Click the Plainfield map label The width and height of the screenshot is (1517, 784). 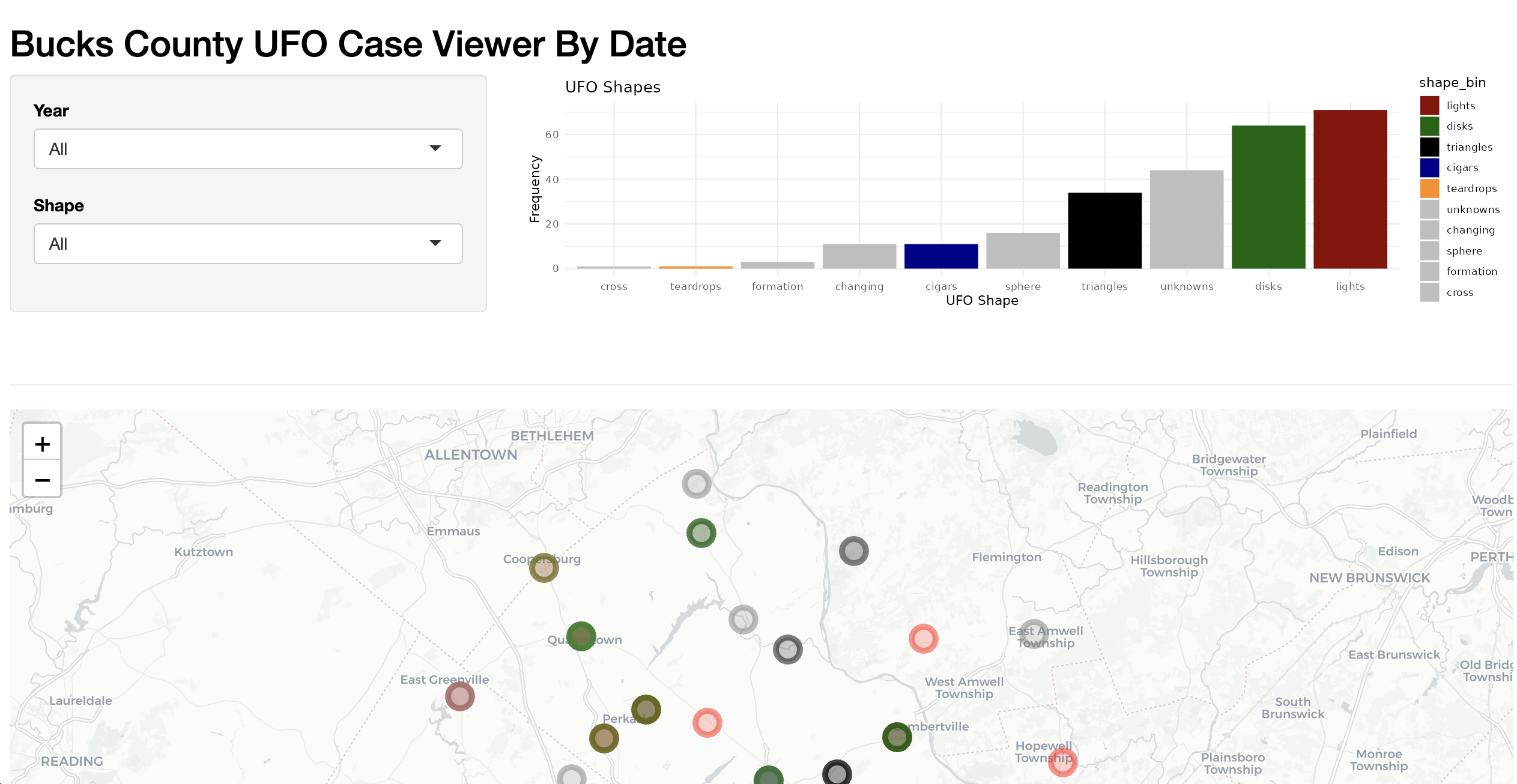1388,433
